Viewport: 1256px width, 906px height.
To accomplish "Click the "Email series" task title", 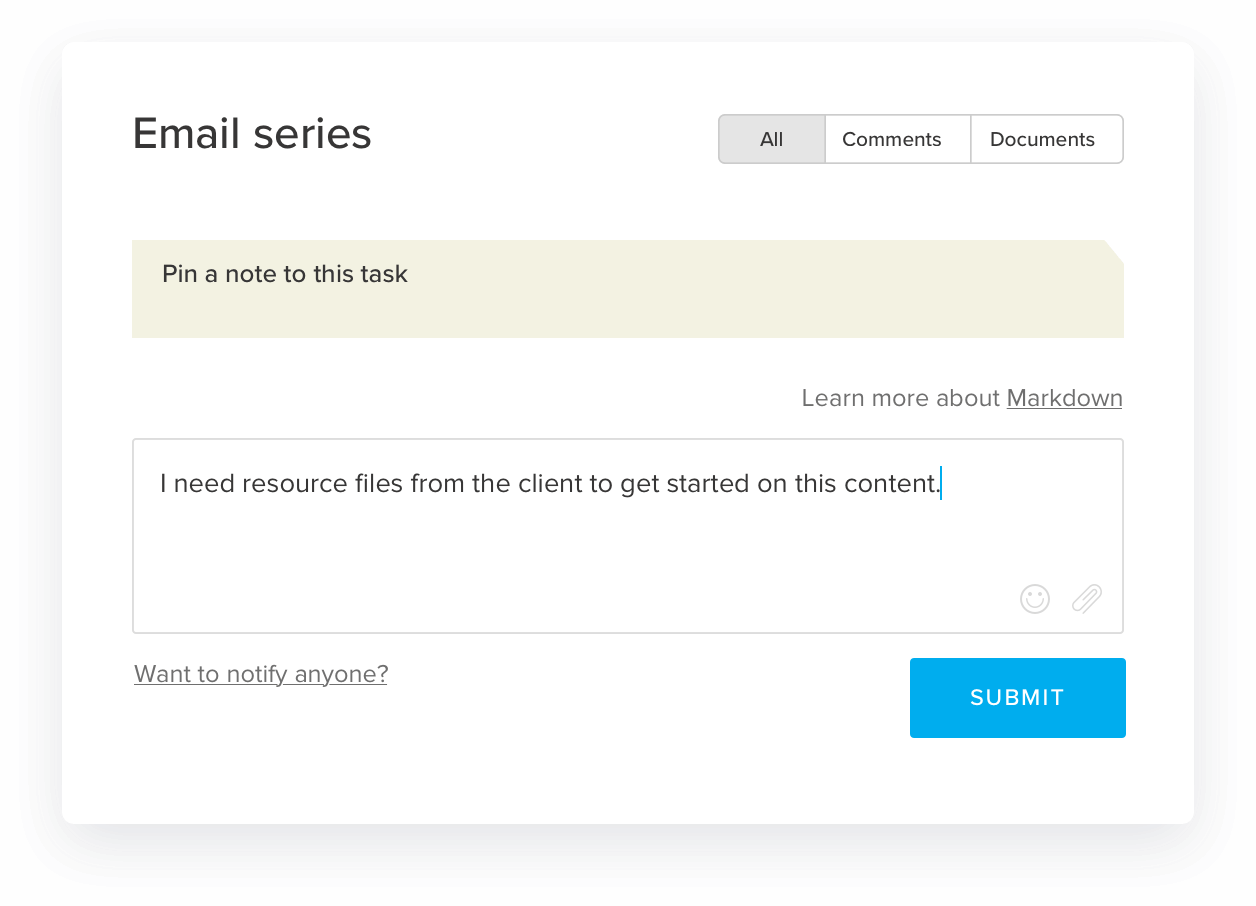I will tap(252, 134).
